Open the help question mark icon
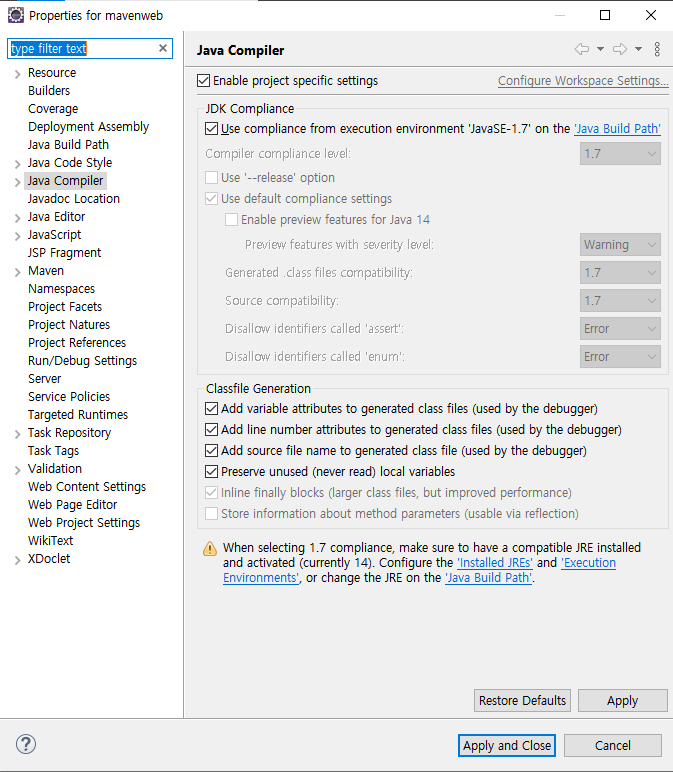The image size is (673, 772). pos(26,744)
